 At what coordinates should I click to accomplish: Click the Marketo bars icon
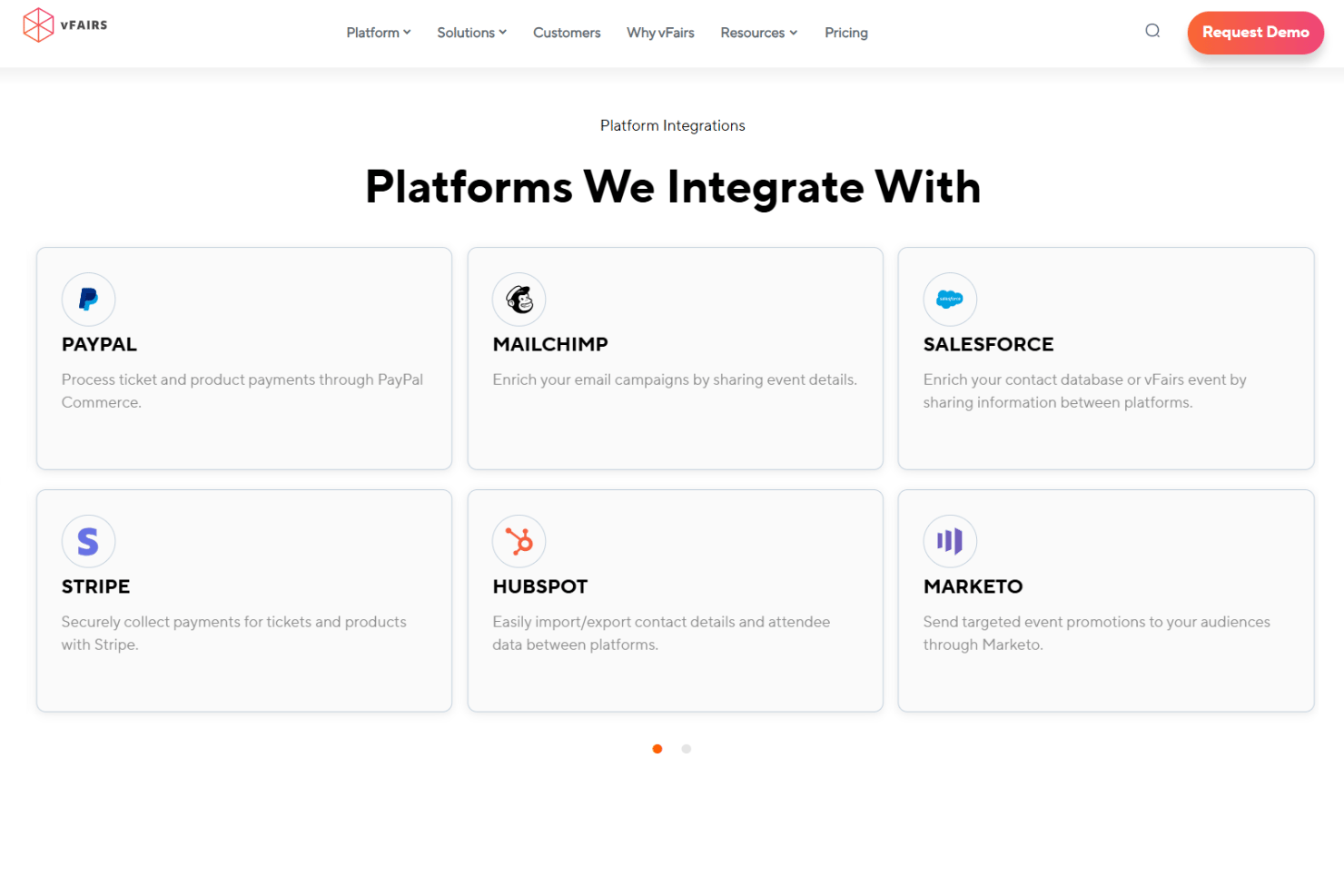coord(950,542)
